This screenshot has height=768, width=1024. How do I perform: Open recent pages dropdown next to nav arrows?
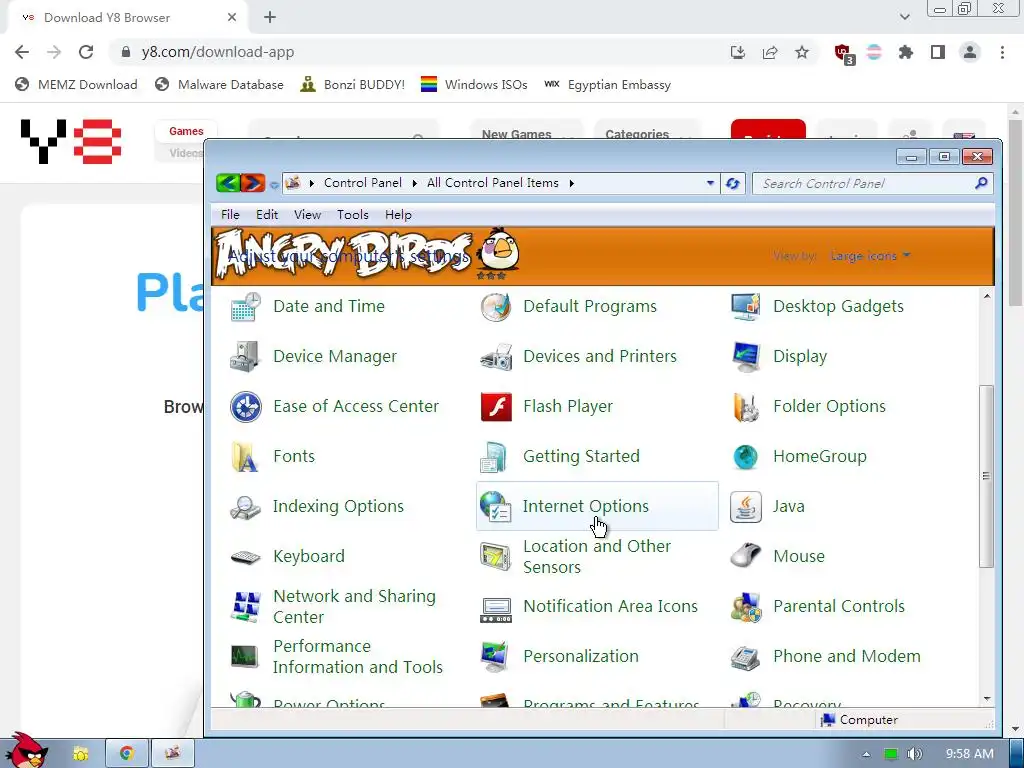(x=274, y=185)
